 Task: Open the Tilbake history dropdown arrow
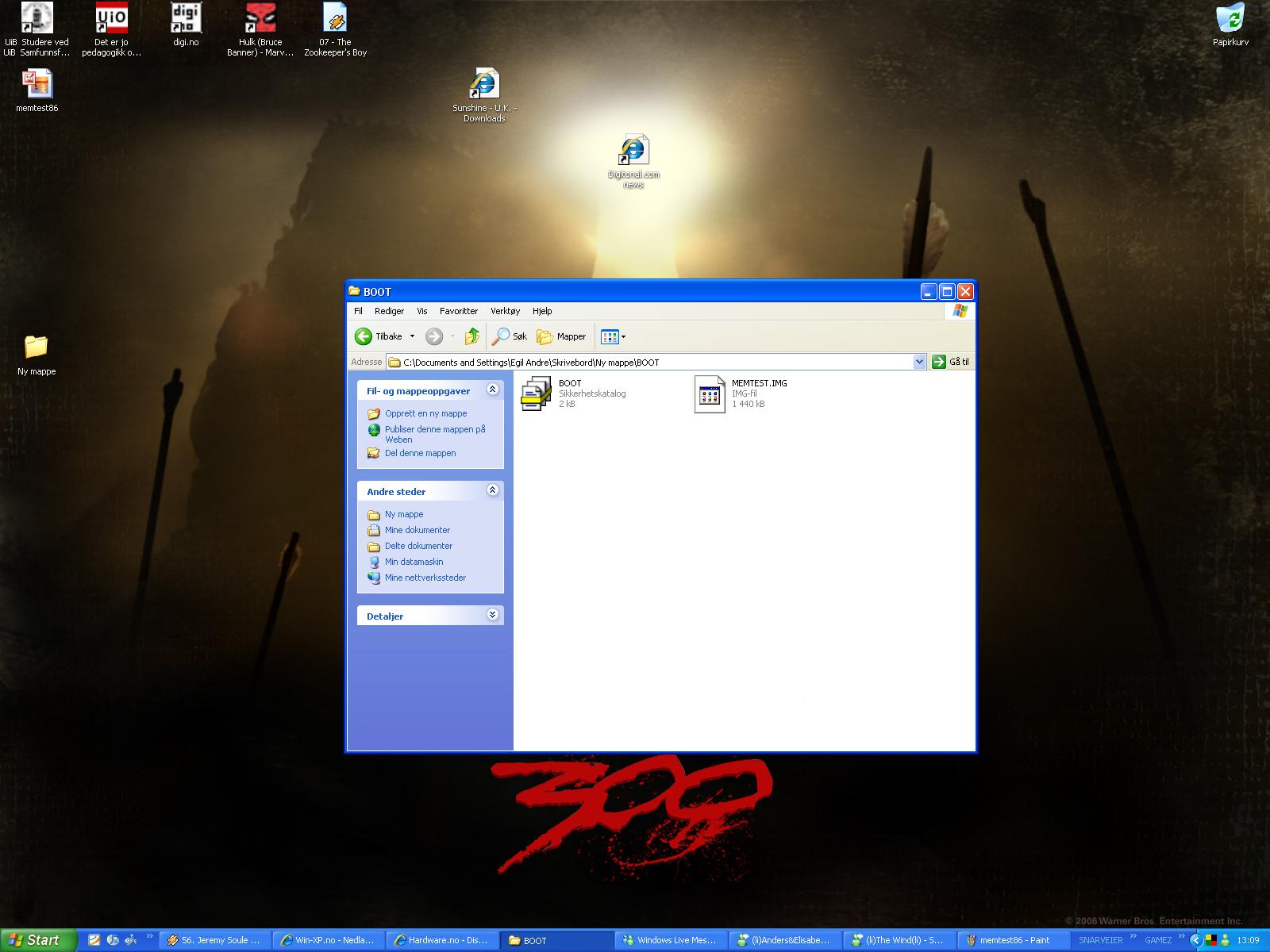click(412, 336)
